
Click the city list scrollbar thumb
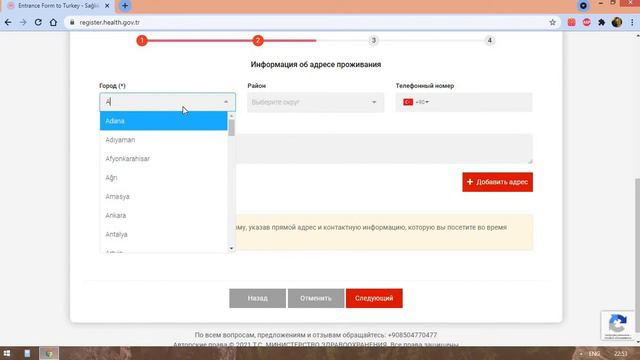click(x=231, y=127)
